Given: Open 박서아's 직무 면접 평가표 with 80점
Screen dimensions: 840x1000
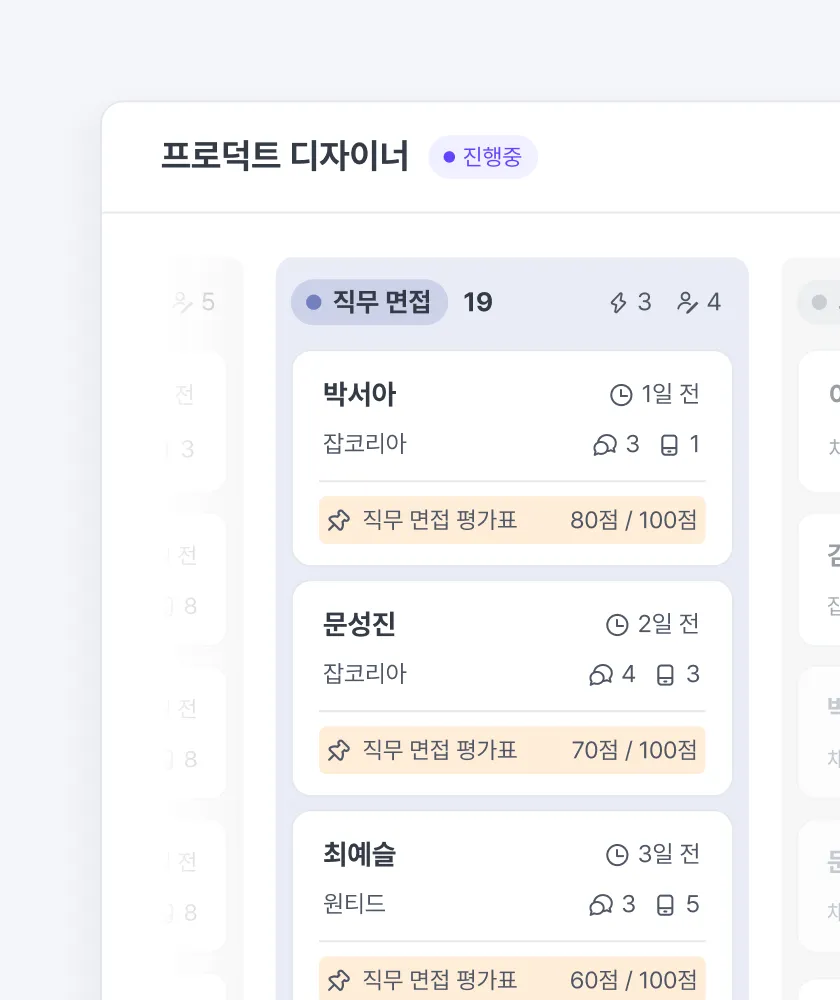Looking at the screenshot, I should [x=512, y=520].
